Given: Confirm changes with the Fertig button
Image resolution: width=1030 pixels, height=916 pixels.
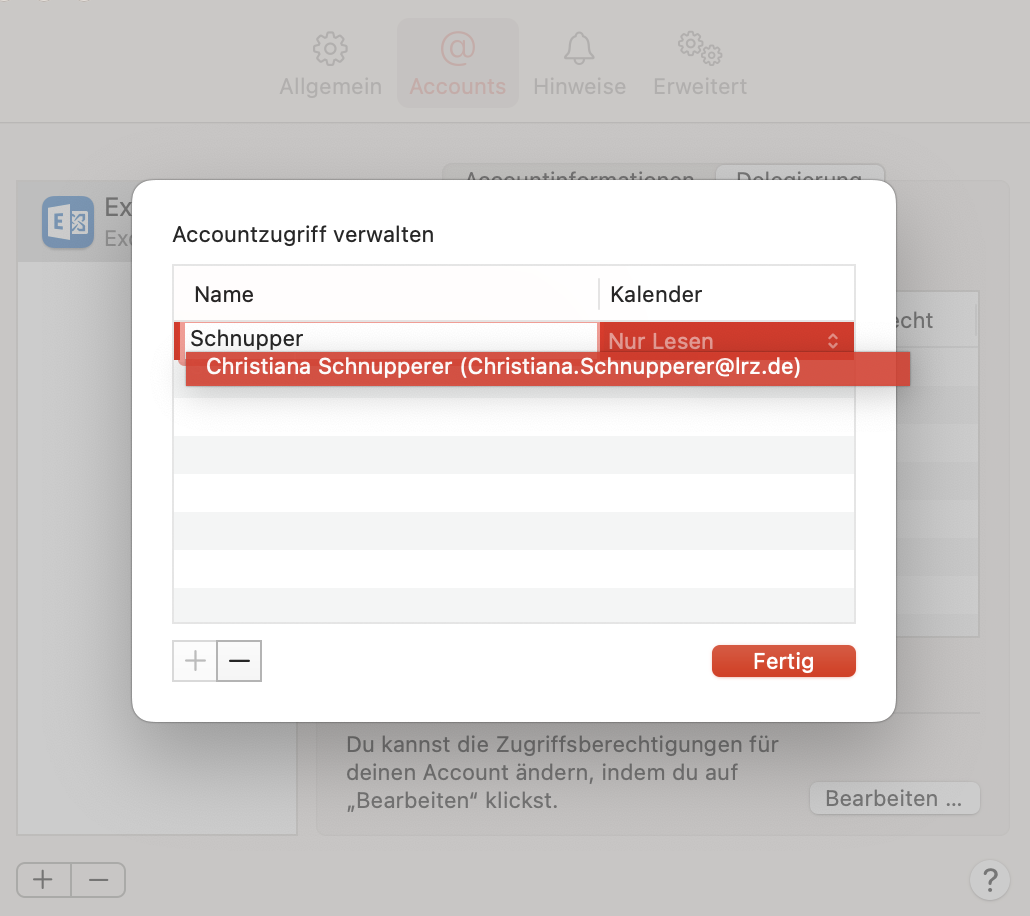Looking at the screenshot, I should pyautogui.click(x=783, y=661).
